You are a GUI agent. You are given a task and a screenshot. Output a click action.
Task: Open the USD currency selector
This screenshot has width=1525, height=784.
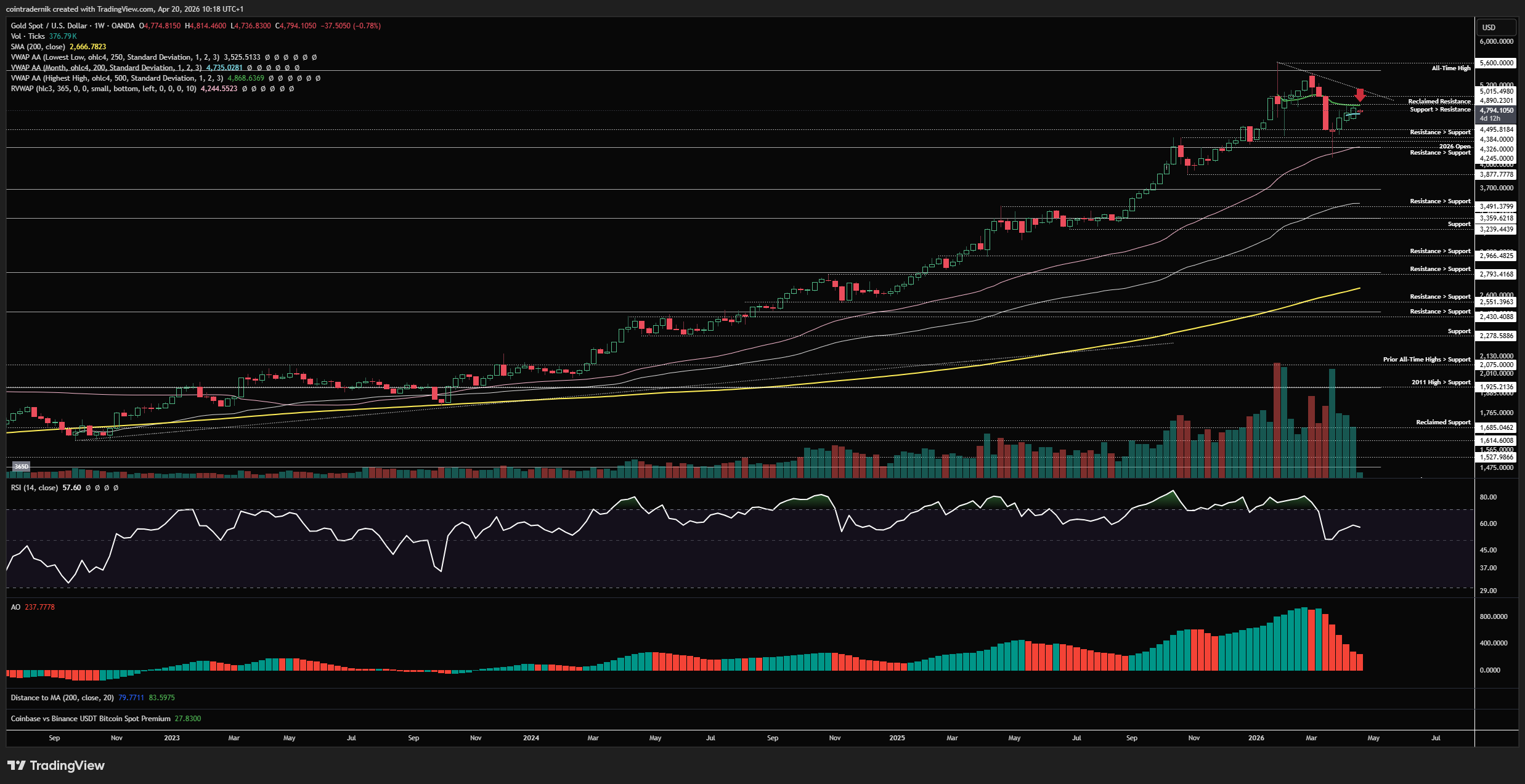click(1495, 28)
